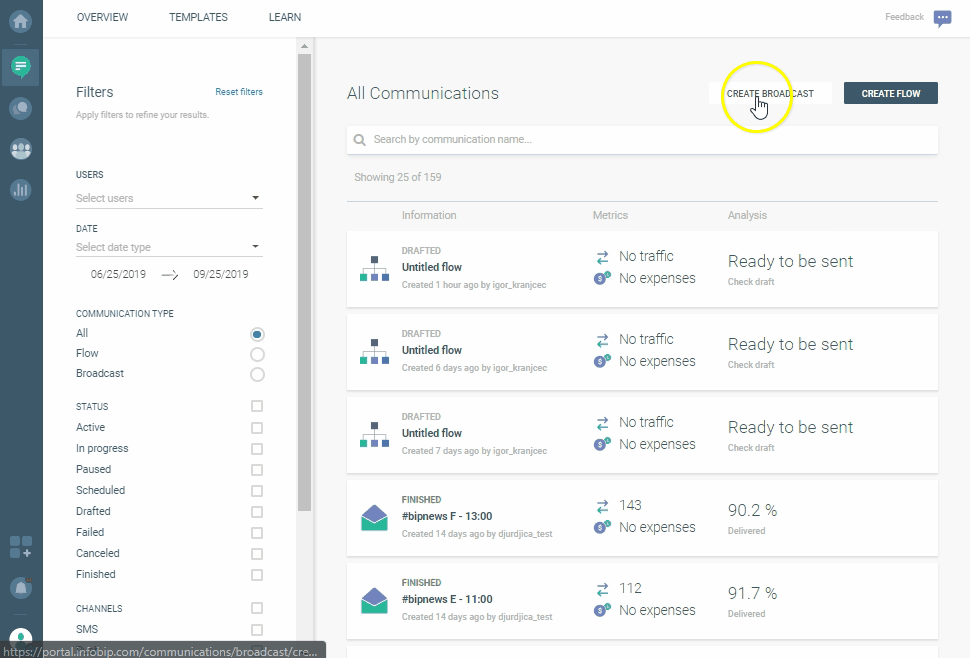Open the Conversations icon in sidebar

20,108
